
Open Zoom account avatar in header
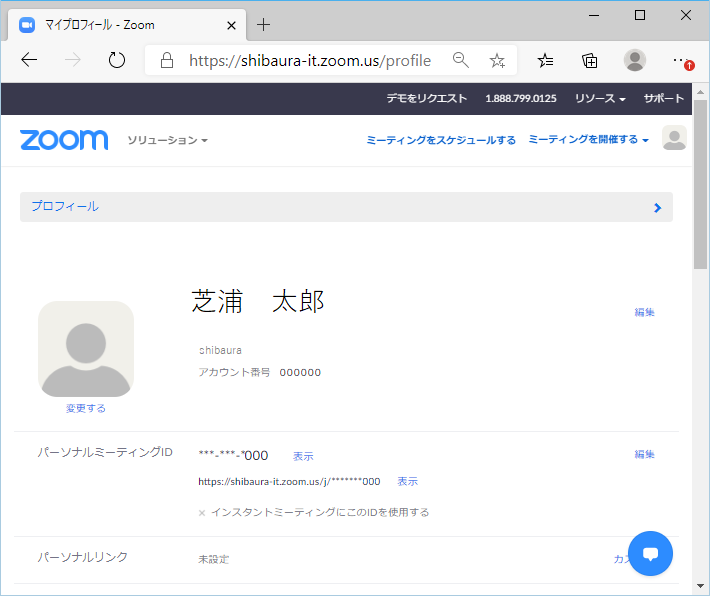(x=674, y=138)
